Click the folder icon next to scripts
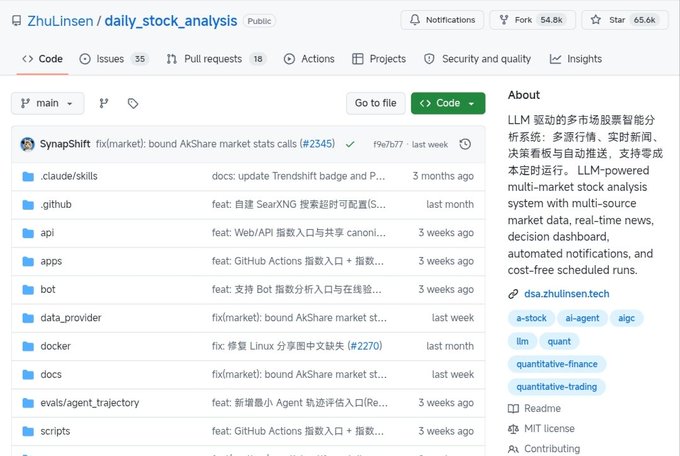The height and width of the screenshot is (456, 680). pyautogui.click(x=28, y=431)
